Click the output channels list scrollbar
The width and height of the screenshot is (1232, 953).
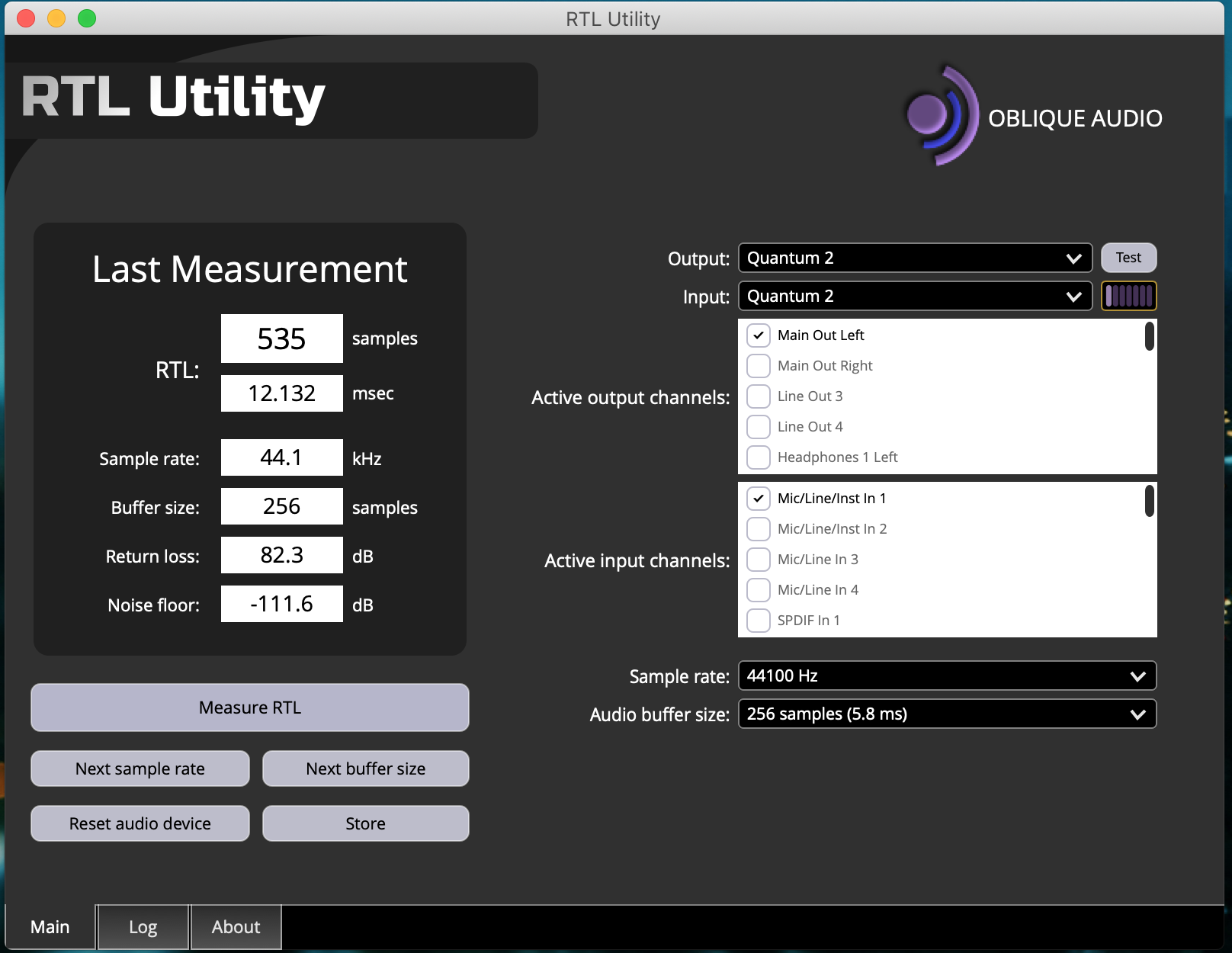pos(1149,336)
